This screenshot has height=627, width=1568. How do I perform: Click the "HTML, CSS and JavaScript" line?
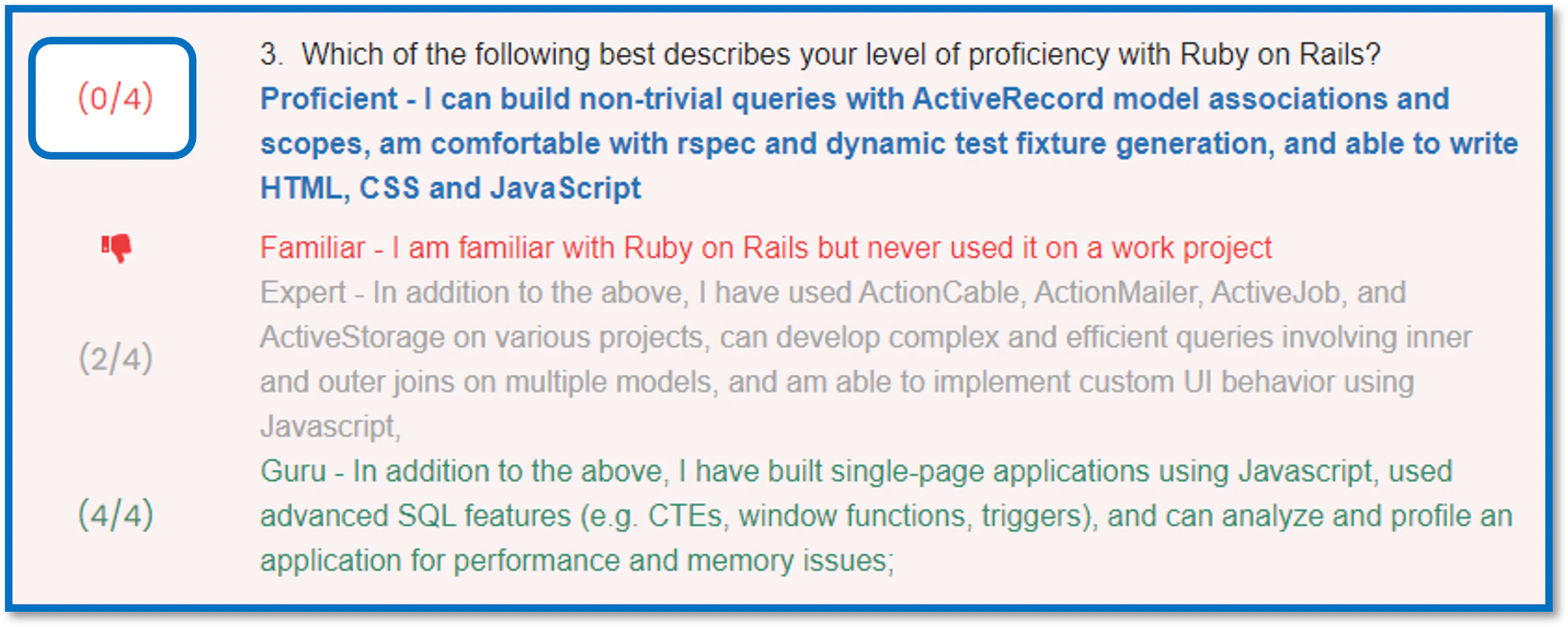point(450,188)
